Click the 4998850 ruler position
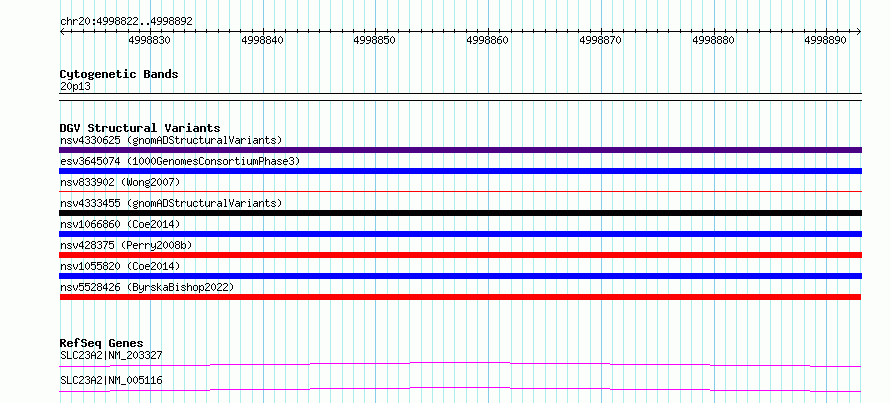Image resolution: width=890 pixels, height=403 pixels. tap(375, 40)
